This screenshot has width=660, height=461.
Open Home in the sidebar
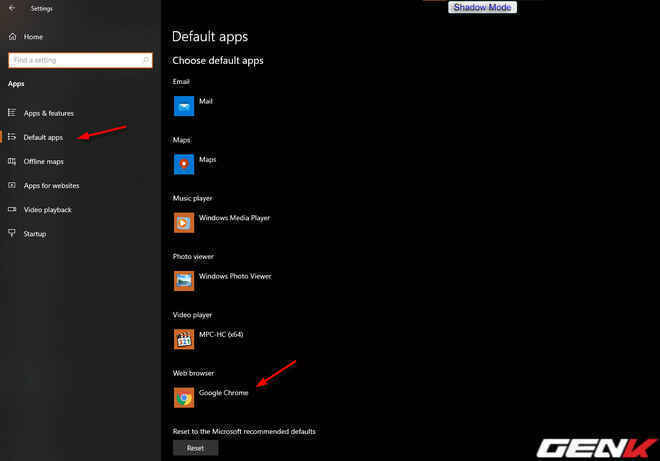pos(33,37)
